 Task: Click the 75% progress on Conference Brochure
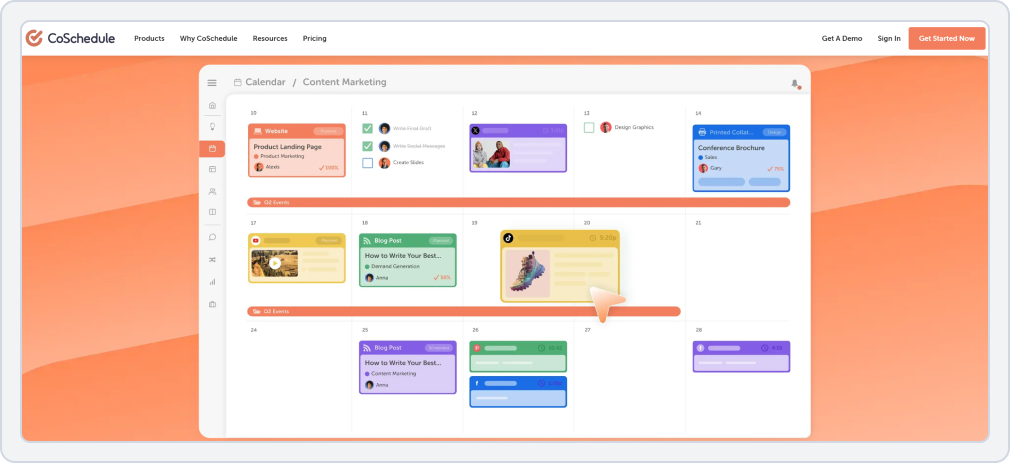pyautogui.click(x=775, y=169)
